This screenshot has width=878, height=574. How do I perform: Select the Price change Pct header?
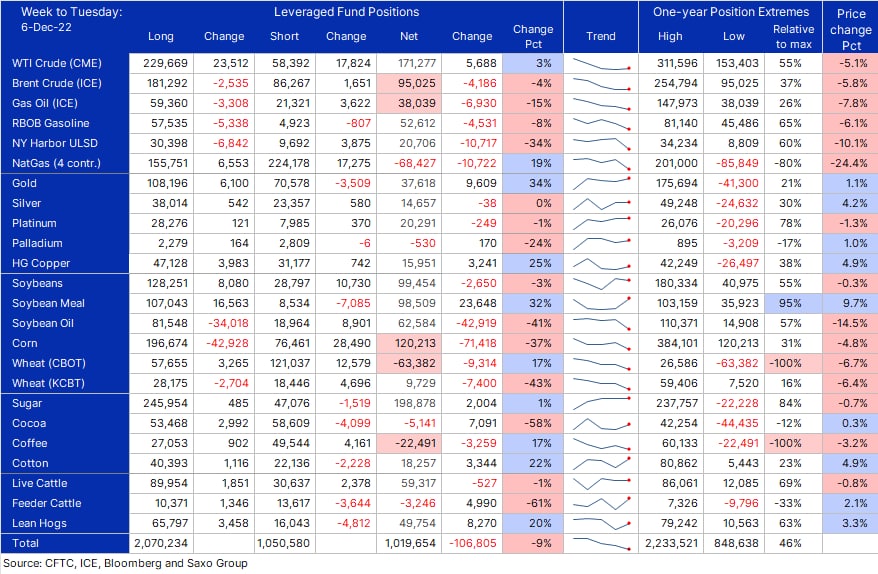coord(851,30)
